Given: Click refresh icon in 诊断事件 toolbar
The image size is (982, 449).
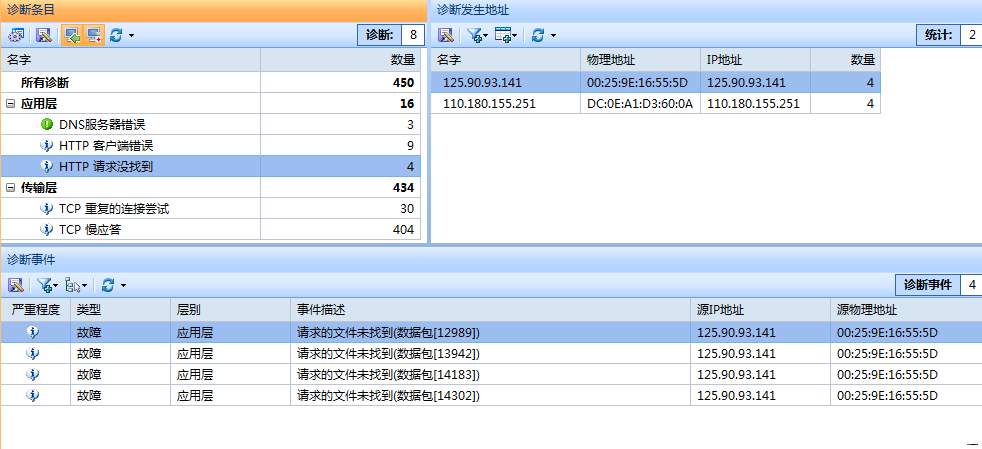Looking at the screenshot, I should tap(108, 285).
